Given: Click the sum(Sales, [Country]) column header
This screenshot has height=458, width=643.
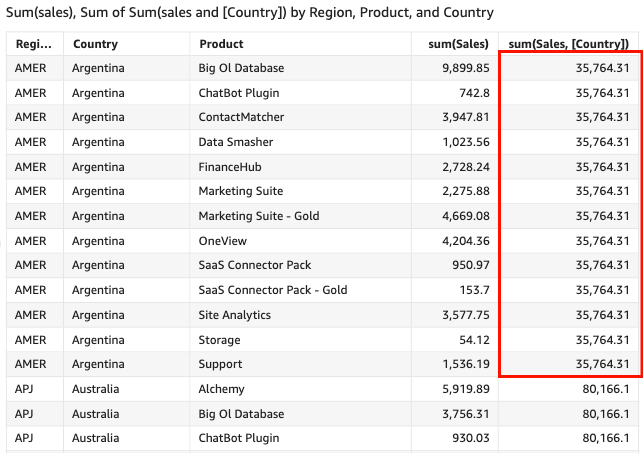Looking at the screenshot, I should point(569,44).
